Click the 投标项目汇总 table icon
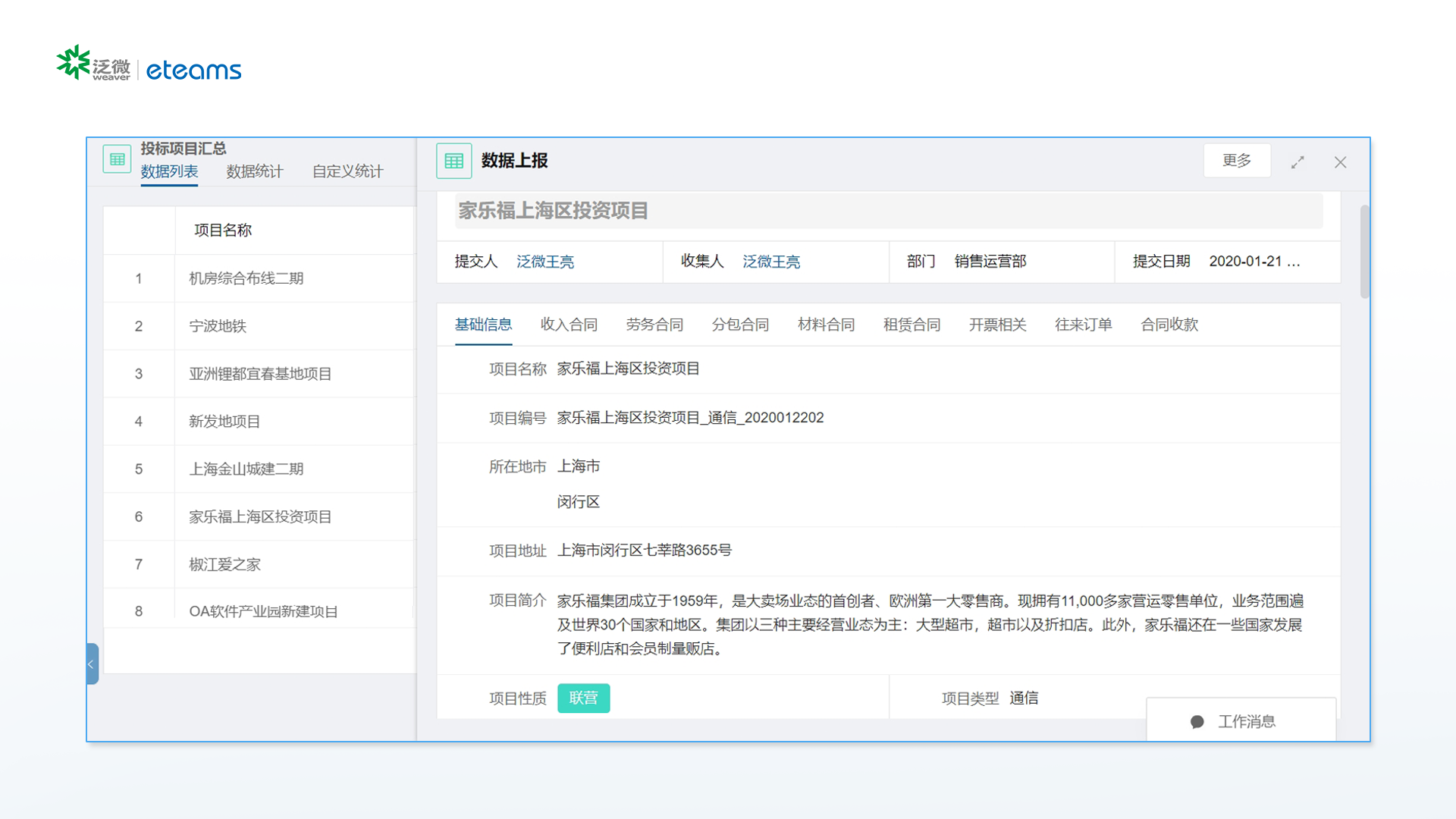 pos(117,159)
